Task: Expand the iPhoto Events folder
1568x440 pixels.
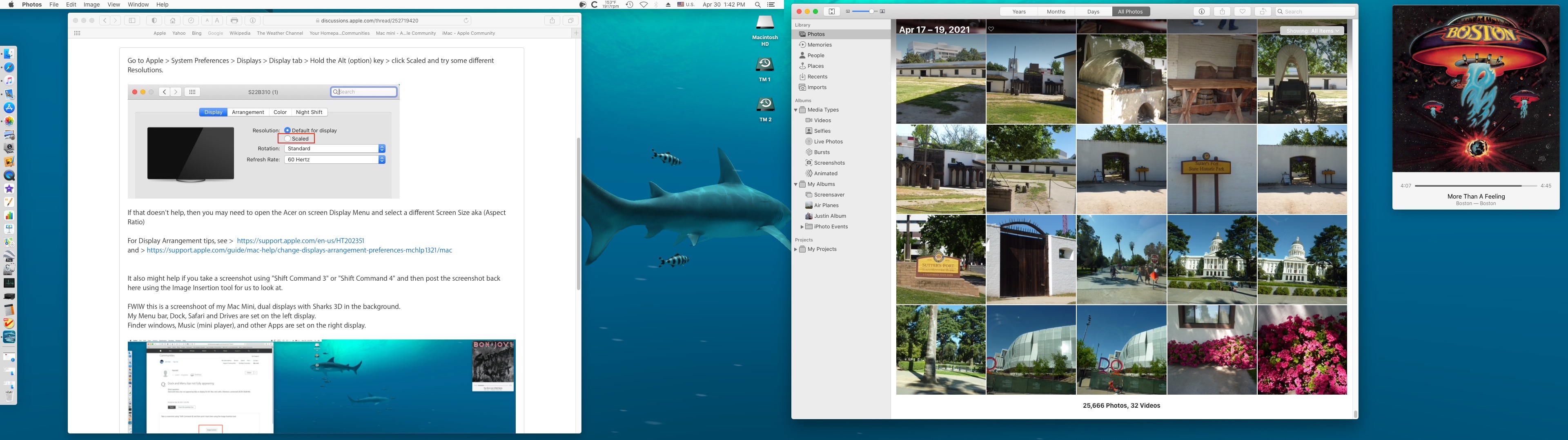Action: point(802,227)
